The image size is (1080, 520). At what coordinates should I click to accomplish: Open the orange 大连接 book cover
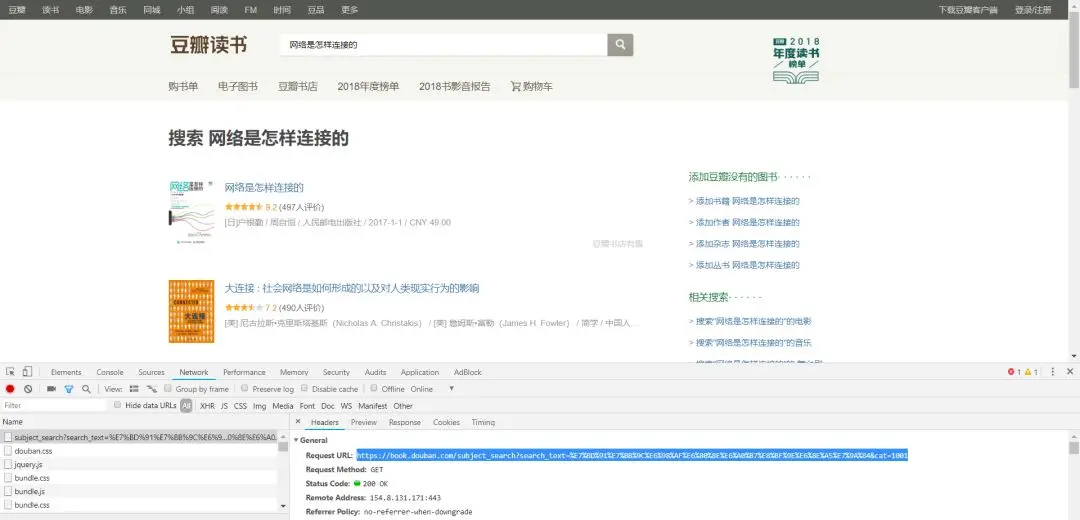(191, 311)
